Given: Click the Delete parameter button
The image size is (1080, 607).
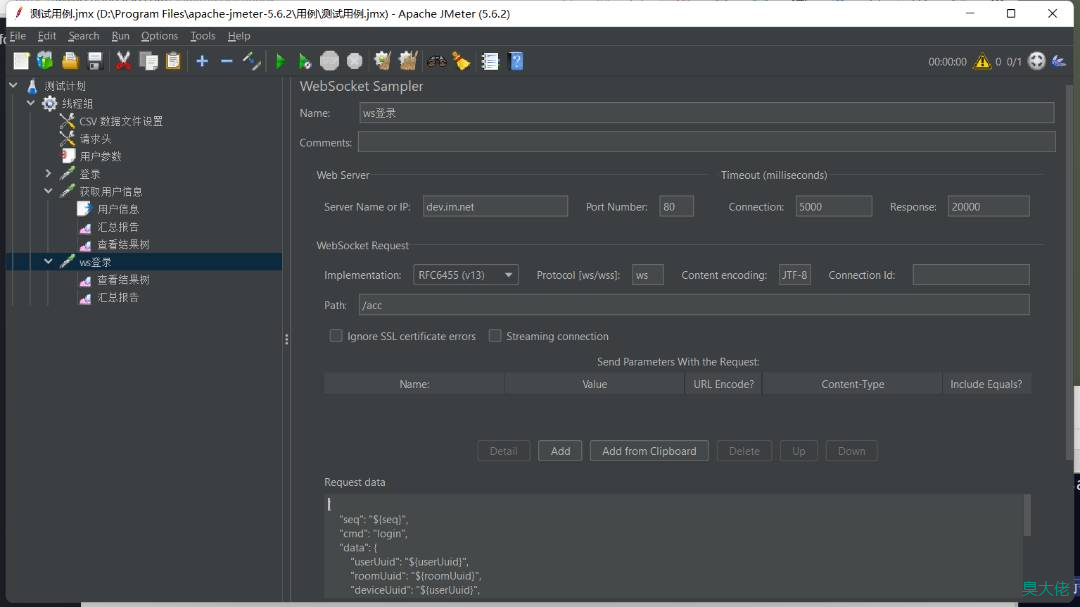Looking at the screenshot, I should click(744, 451).
